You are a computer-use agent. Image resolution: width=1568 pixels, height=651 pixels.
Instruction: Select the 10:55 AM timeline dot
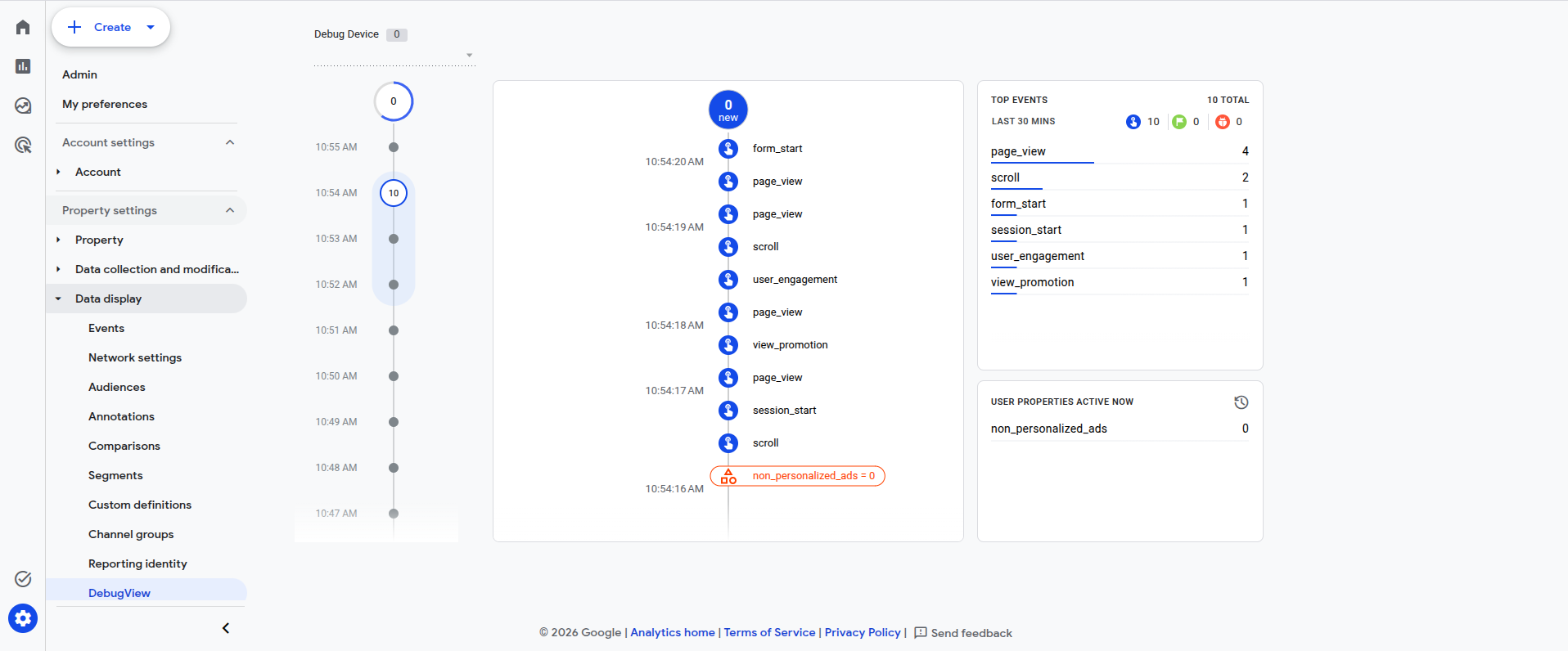coord(394,147)
